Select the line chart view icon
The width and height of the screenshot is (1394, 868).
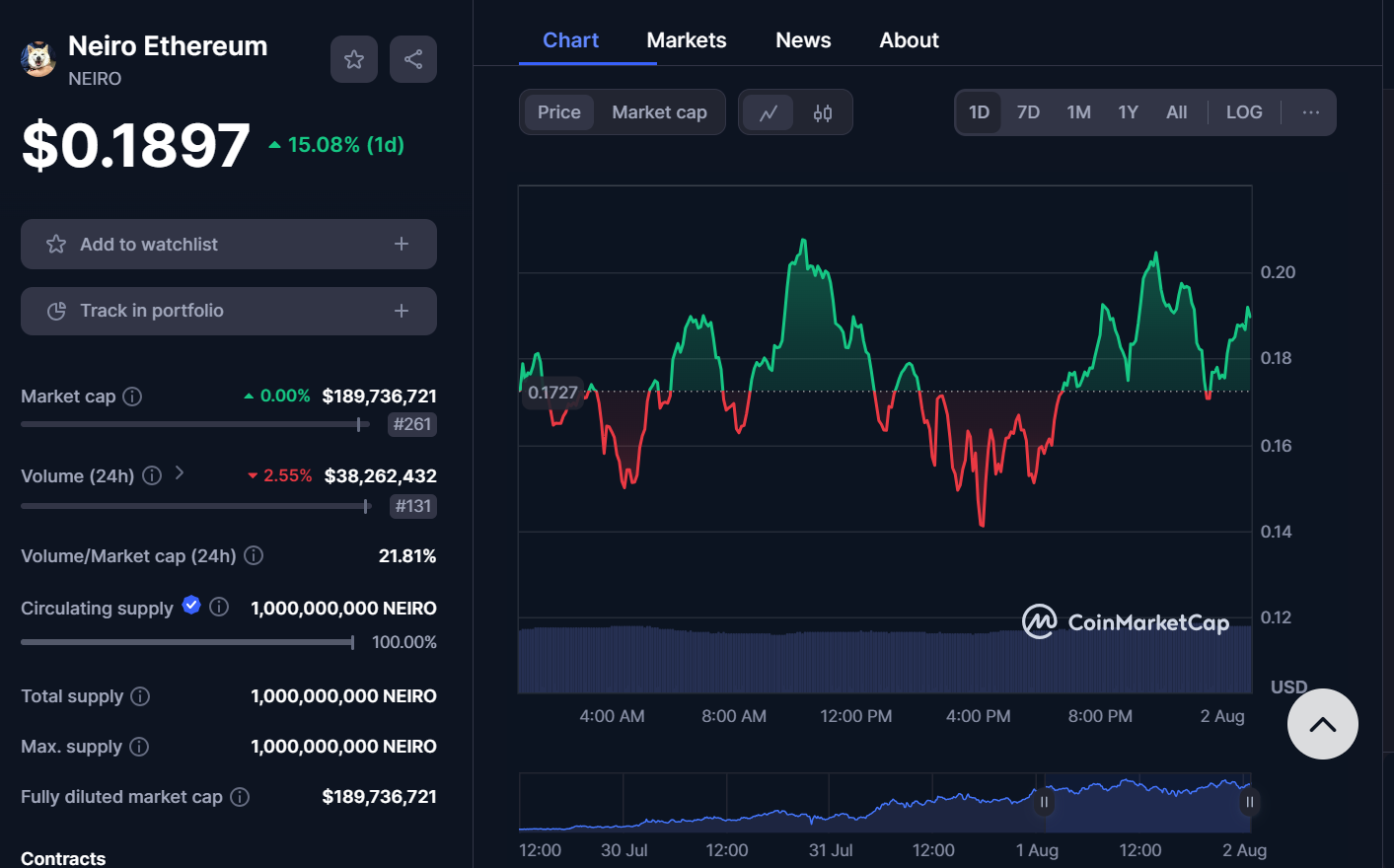click(769, 112)
